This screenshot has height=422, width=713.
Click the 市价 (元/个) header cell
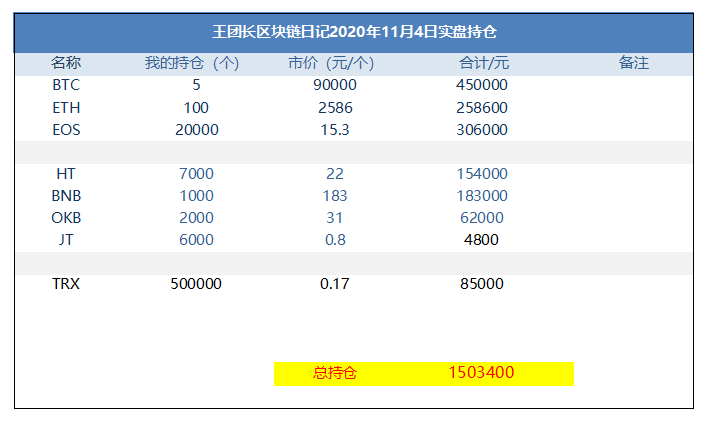(331, 63)
